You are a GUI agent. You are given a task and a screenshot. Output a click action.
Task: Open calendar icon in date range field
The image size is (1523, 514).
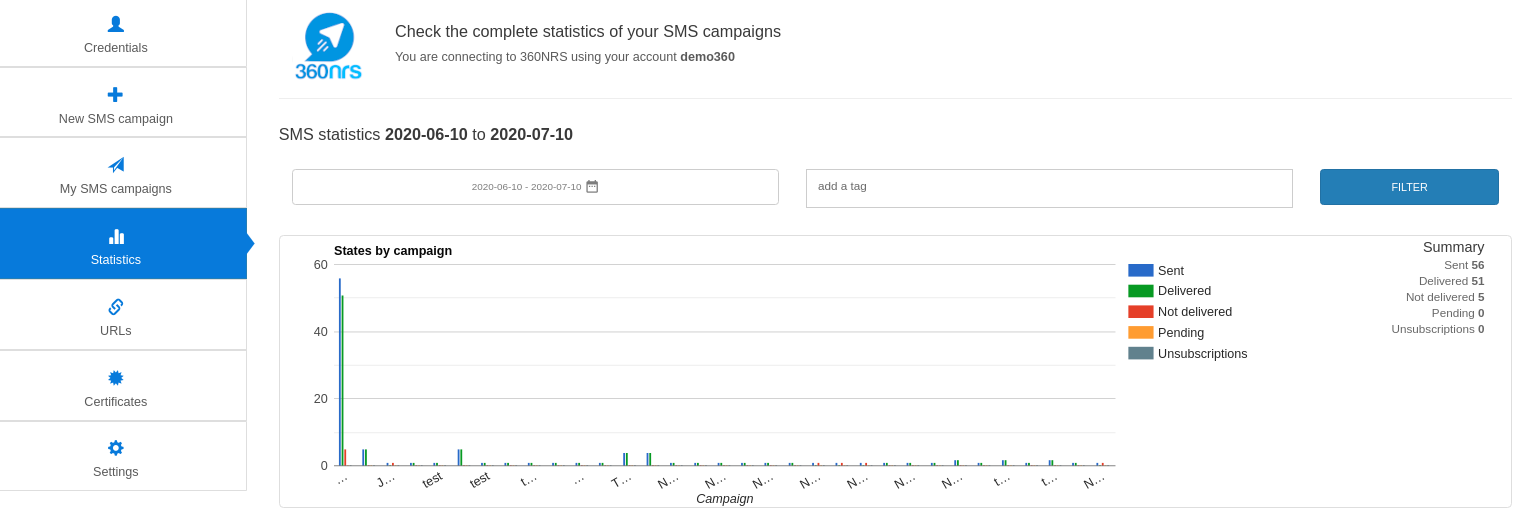(592, 187)
